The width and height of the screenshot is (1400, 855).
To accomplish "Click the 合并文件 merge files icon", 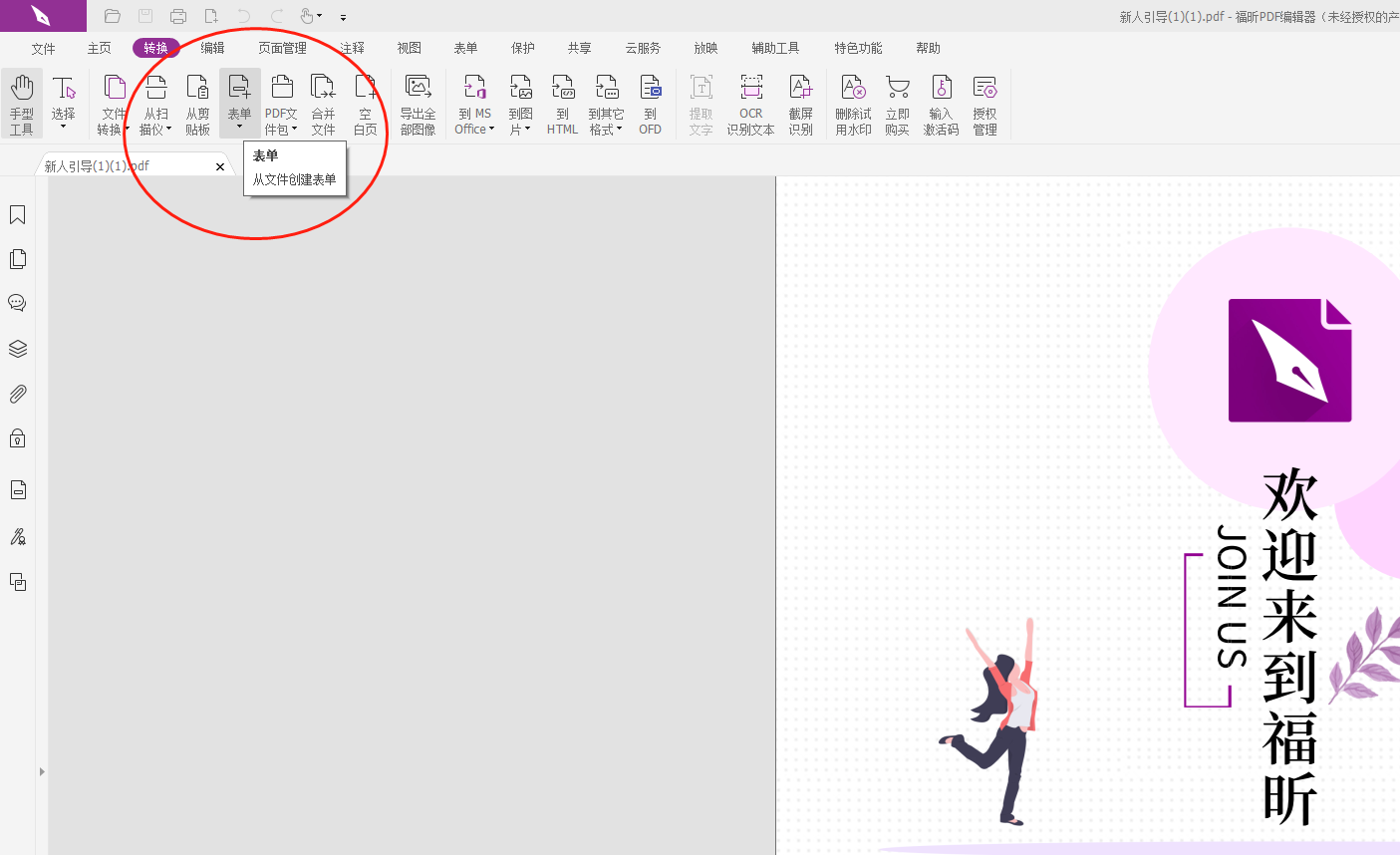I will (323, 104).
